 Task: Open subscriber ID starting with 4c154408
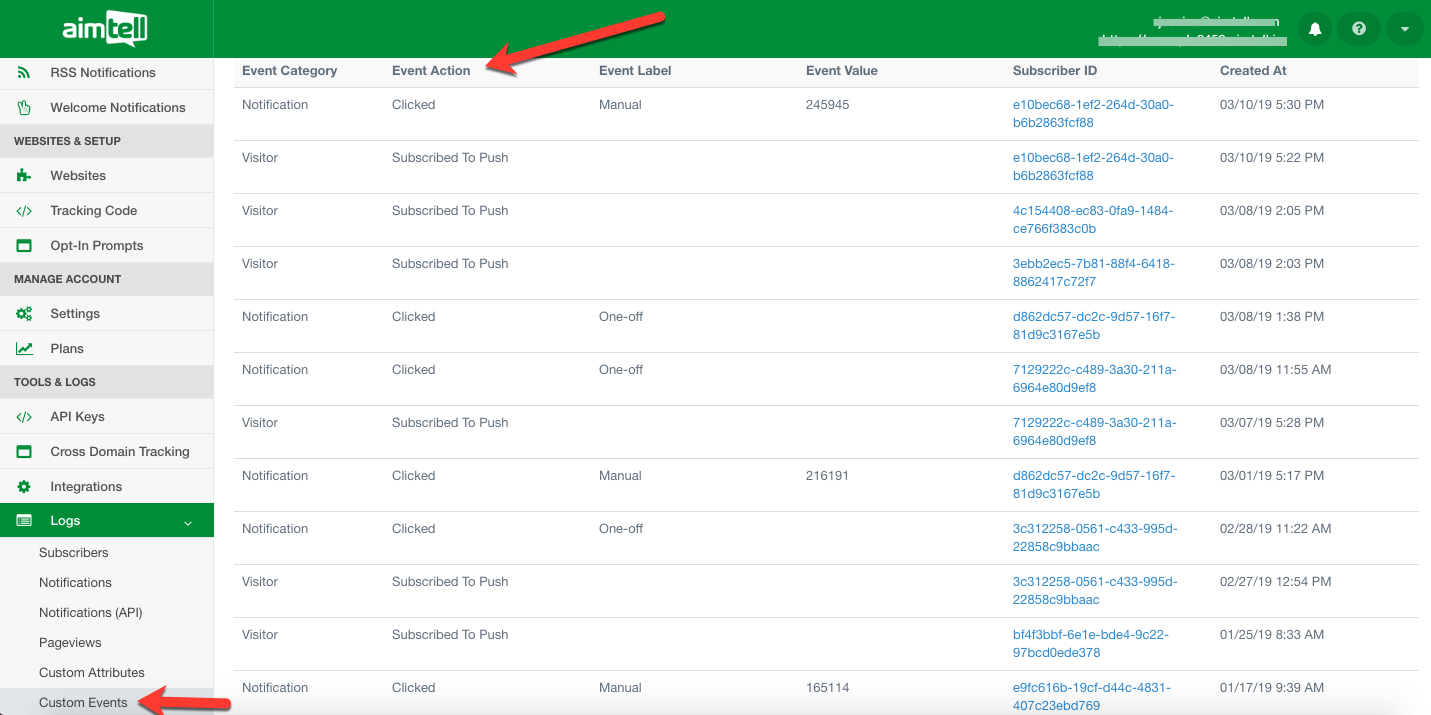click(1092, 219)
